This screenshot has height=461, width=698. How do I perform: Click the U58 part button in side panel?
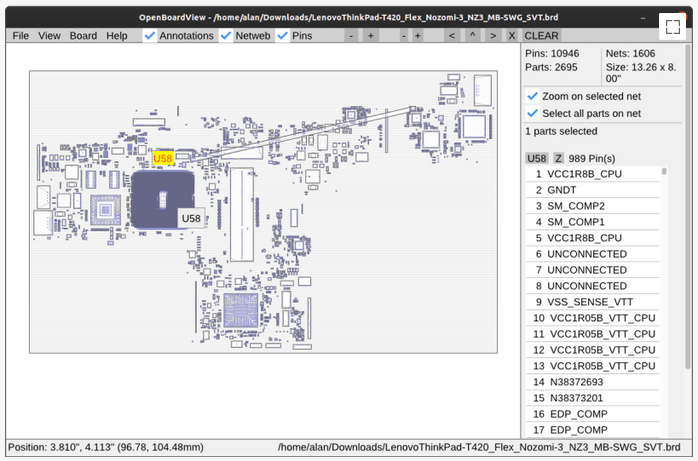tap(537, 158)
